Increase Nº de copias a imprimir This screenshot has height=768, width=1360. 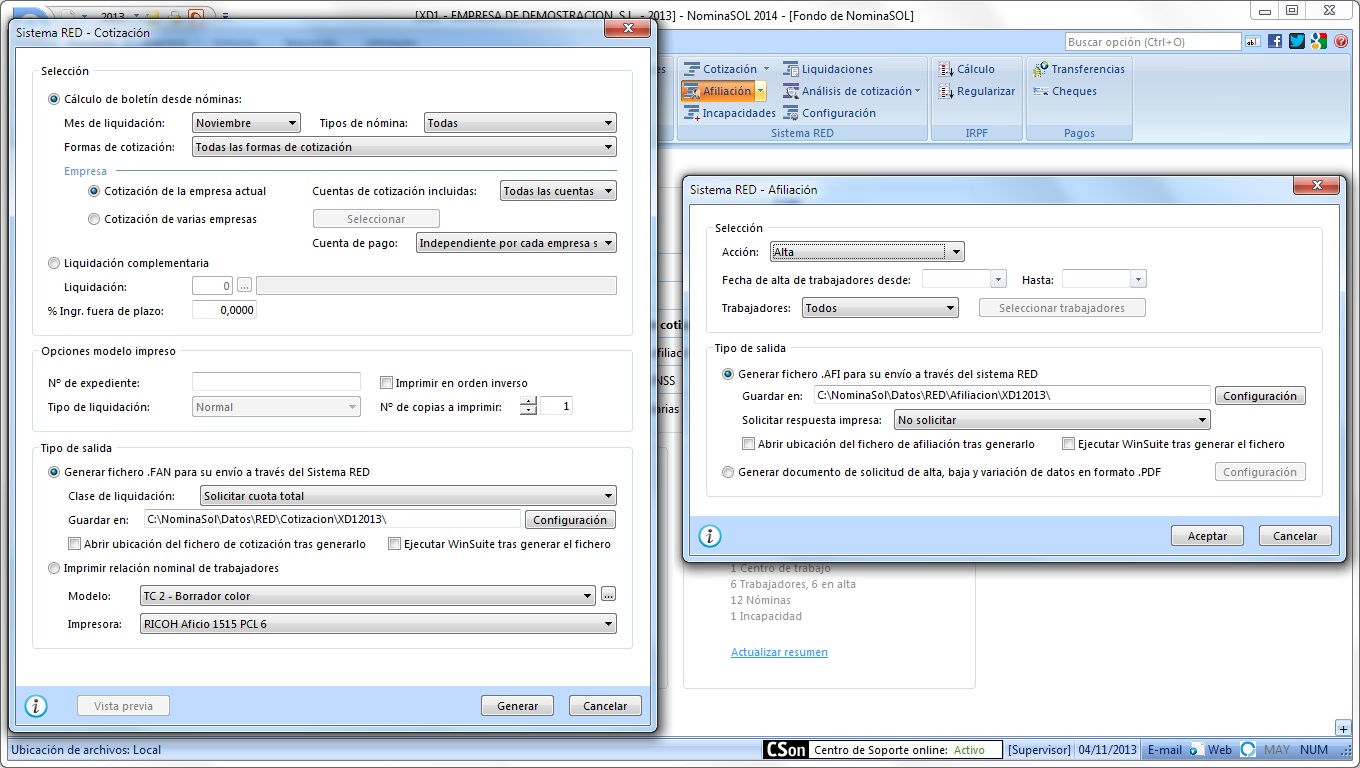click(x=529, y=402)
